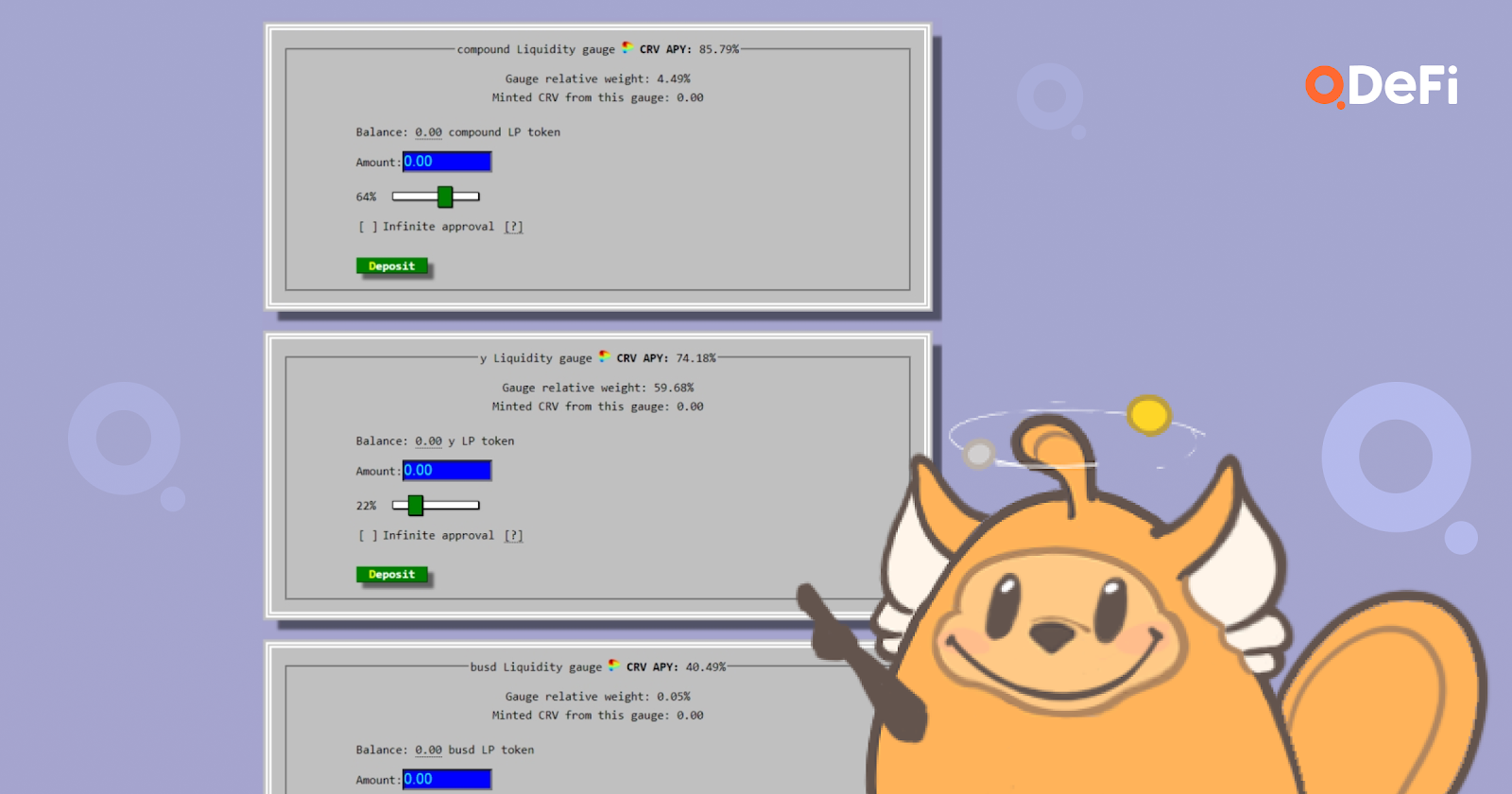
Task: Click the y gauge 22% slider handle
Action: click(415, 506)
